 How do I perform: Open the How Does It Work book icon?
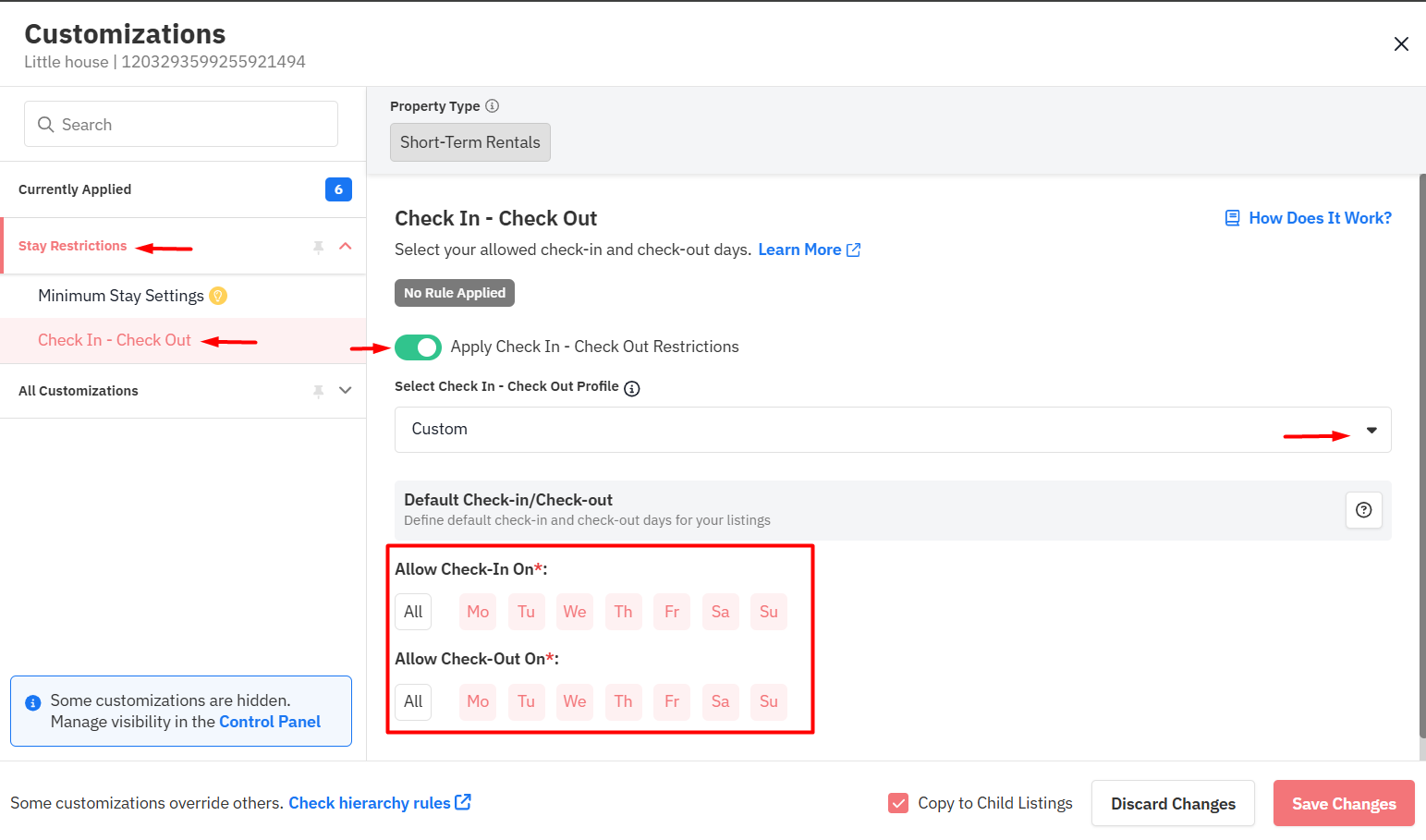coord(1232,218)
